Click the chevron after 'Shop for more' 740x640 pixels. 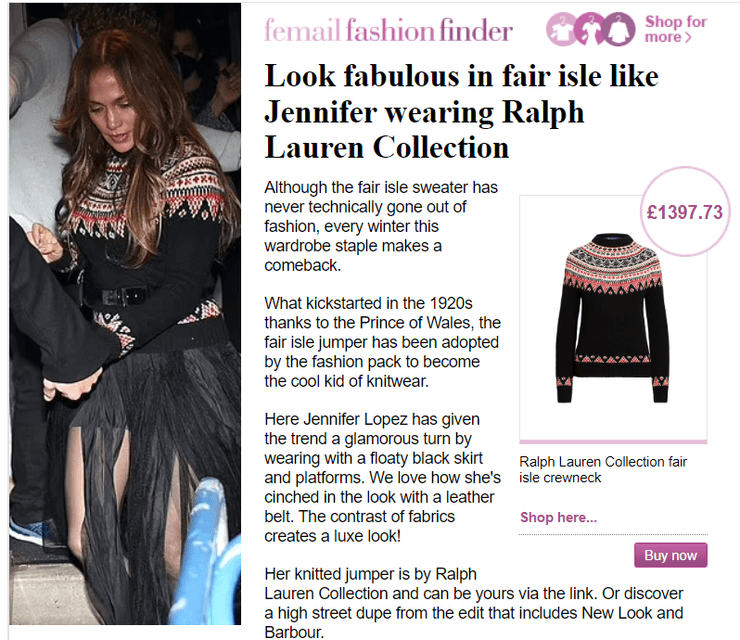pyautogui.click(x=688, y=37)
